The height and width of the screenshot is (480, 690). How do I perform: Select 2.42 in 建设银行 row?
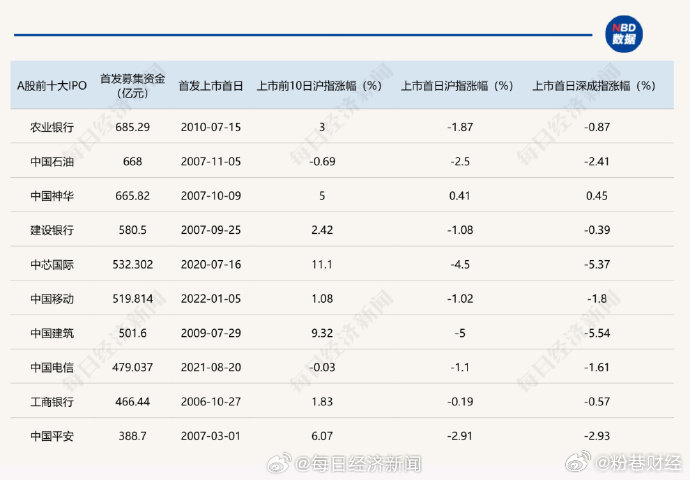point(322,230)
